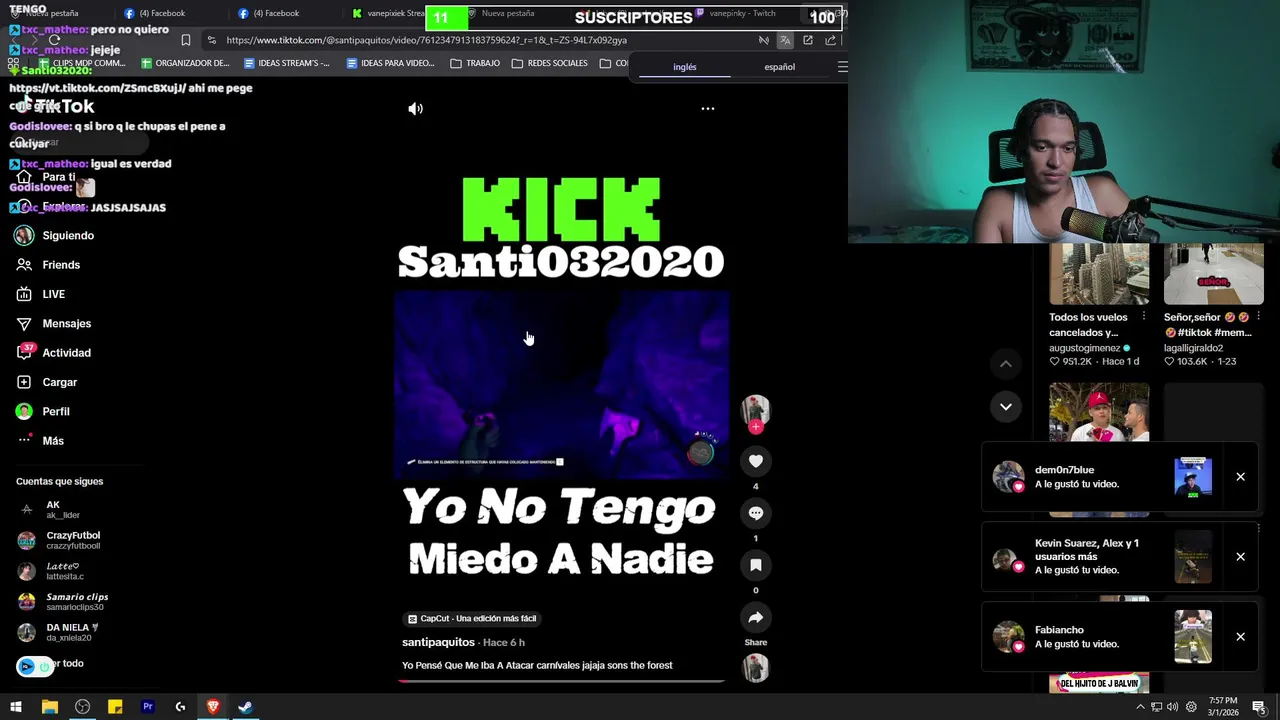This screenshot has width=1280, height=720.
Task: Open IDEAS PARA VIDEO... bookmark
Action: (x=390, y=63)
